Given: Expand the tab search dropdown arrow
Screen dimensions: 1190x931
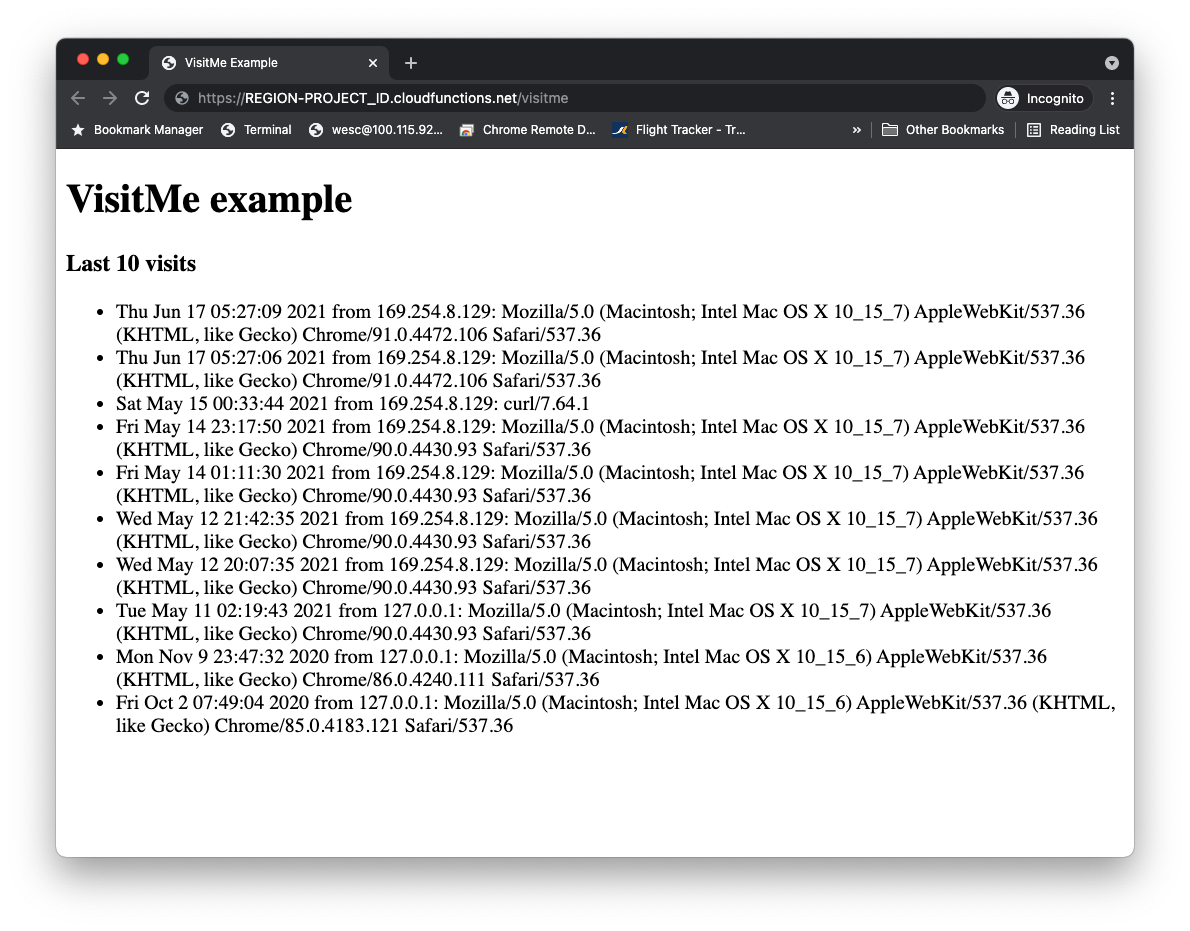Looking at the screenshot, I should pos(1112,63).
